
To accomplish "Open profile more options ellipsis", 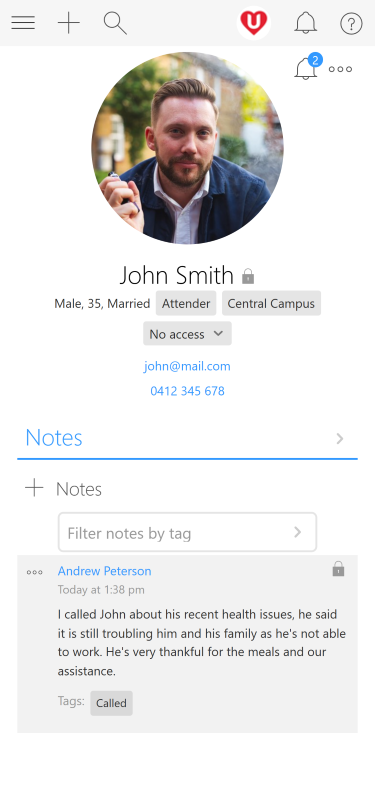I will click(340, 69).
